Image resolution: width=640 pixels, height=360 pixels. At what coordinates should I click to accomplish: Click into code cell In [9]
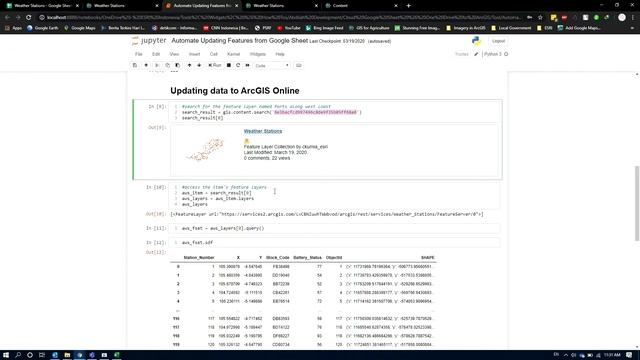[335, 112]
